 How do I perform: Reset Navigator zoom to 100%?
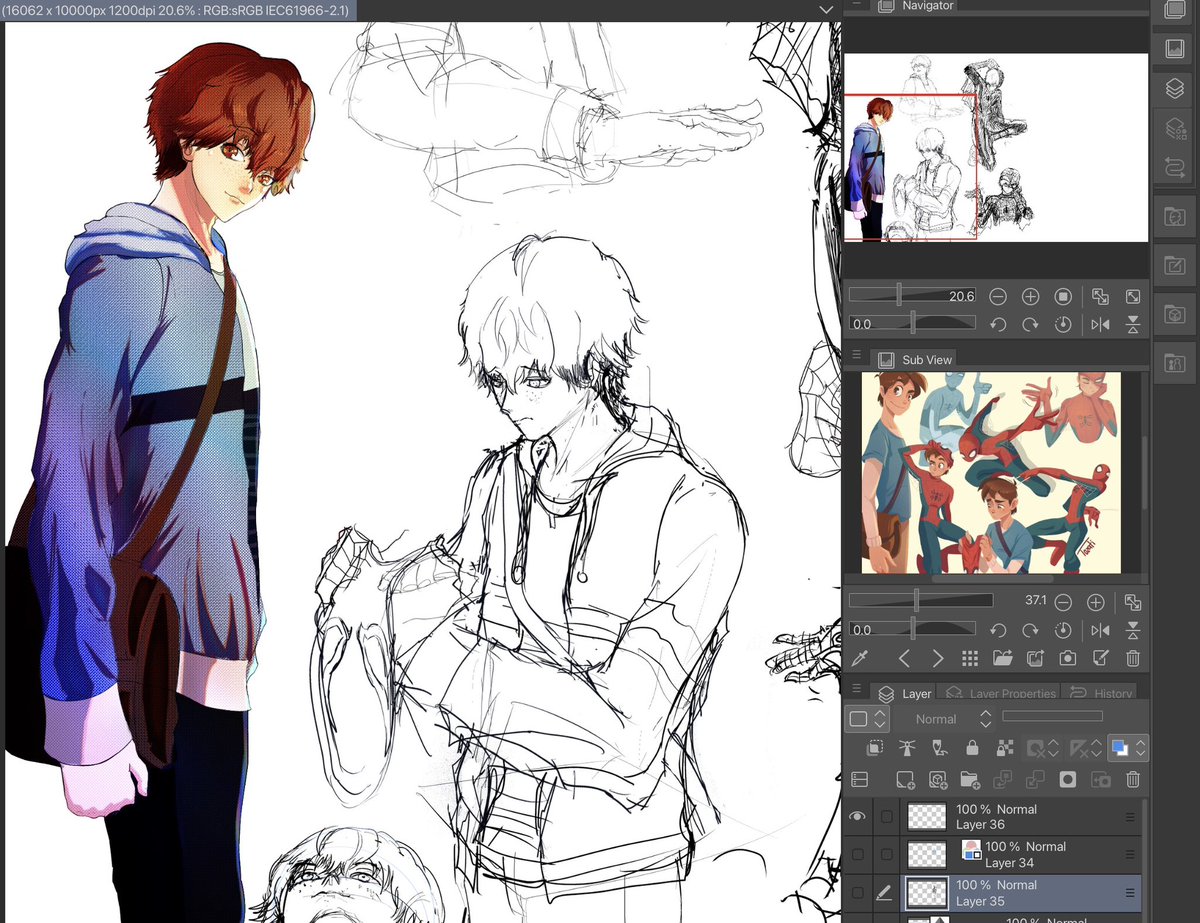[x=1064, y=297]
